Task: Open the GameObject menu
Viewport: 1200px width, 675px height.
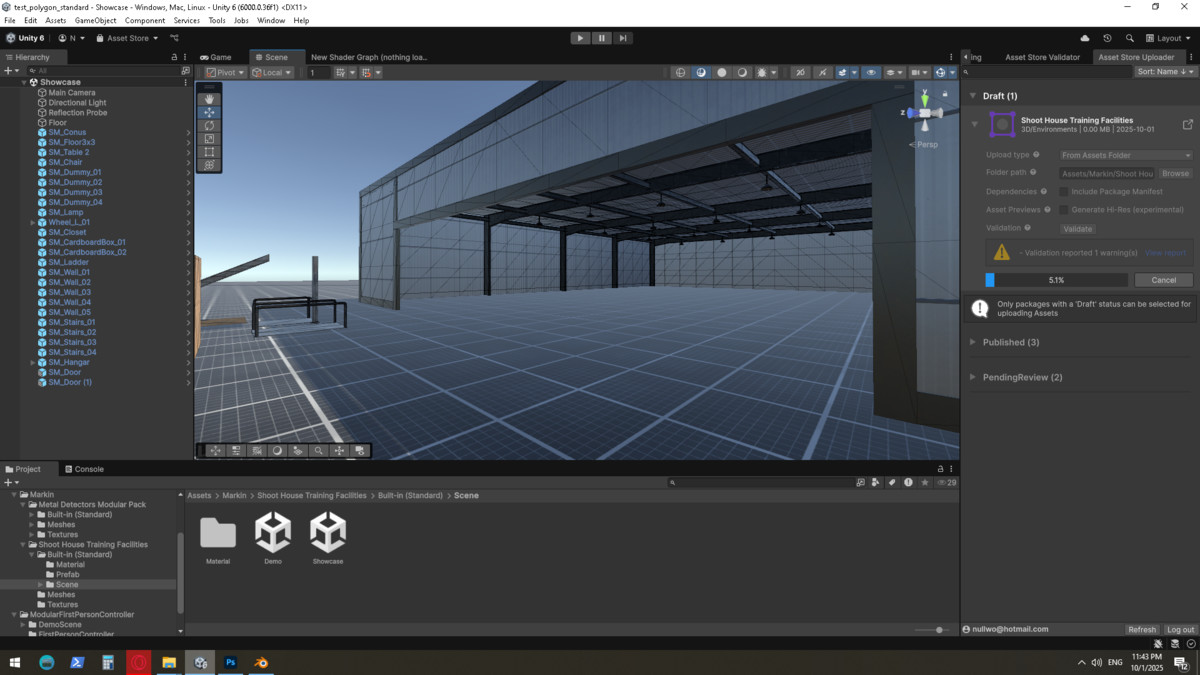Action: (95, 20)
